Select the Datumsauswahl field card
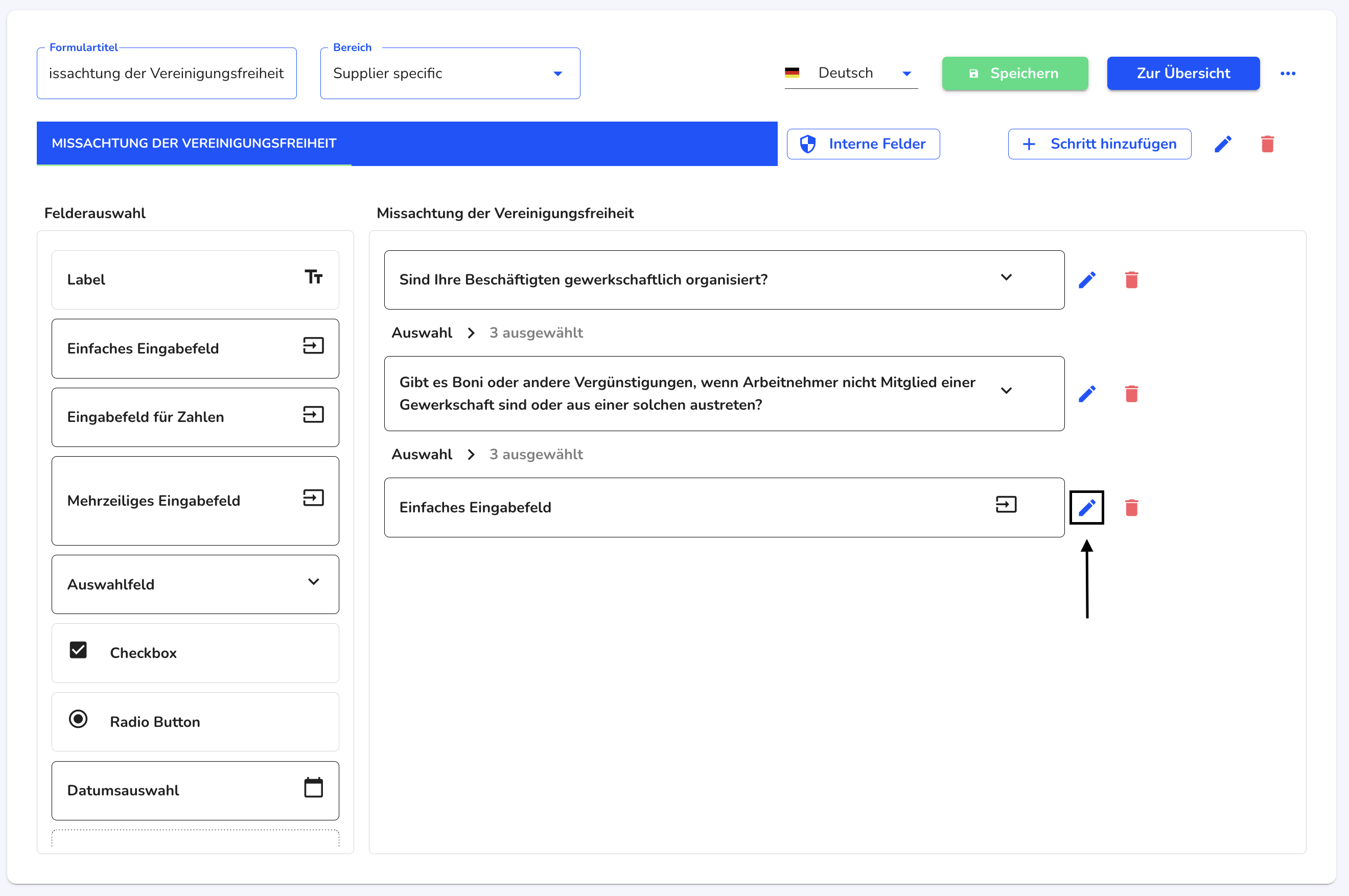Image resolution: width=1349 pixels, height=896 pixels. 196,791
